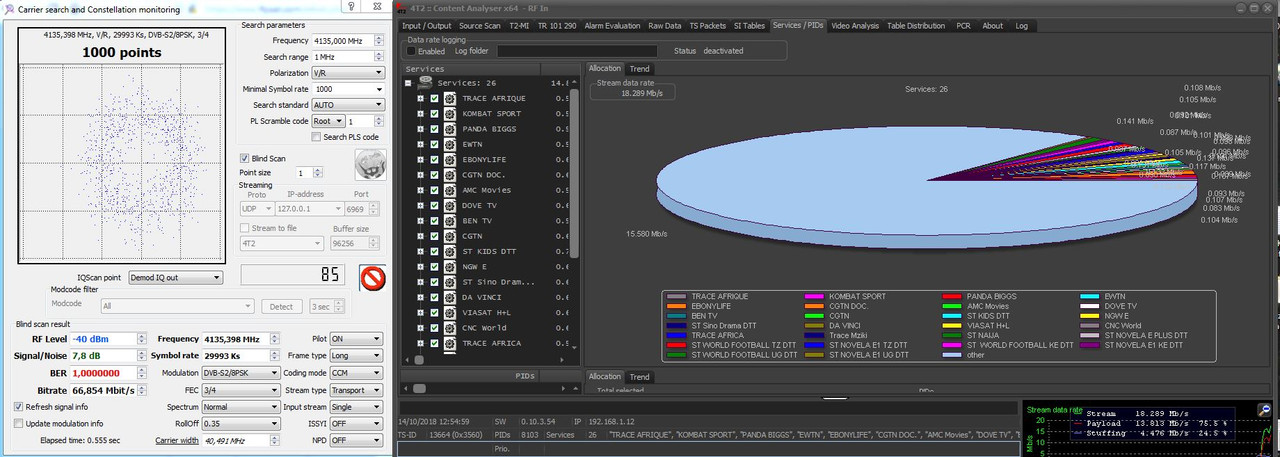Expand the BEN TV tree node
This screenshot has height=457, width=1280.
(420, 221)
